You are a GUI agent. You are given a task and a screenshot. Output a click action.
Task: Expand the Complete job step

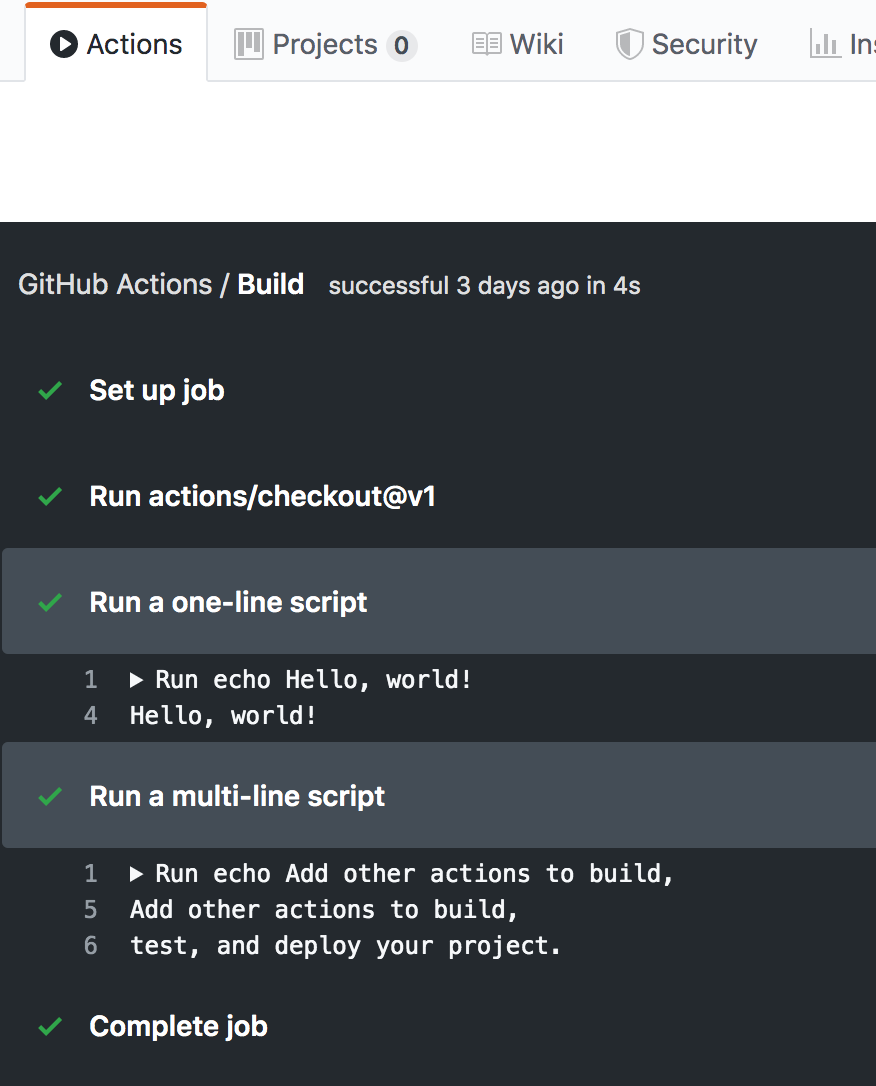[x=439, y=1026]
